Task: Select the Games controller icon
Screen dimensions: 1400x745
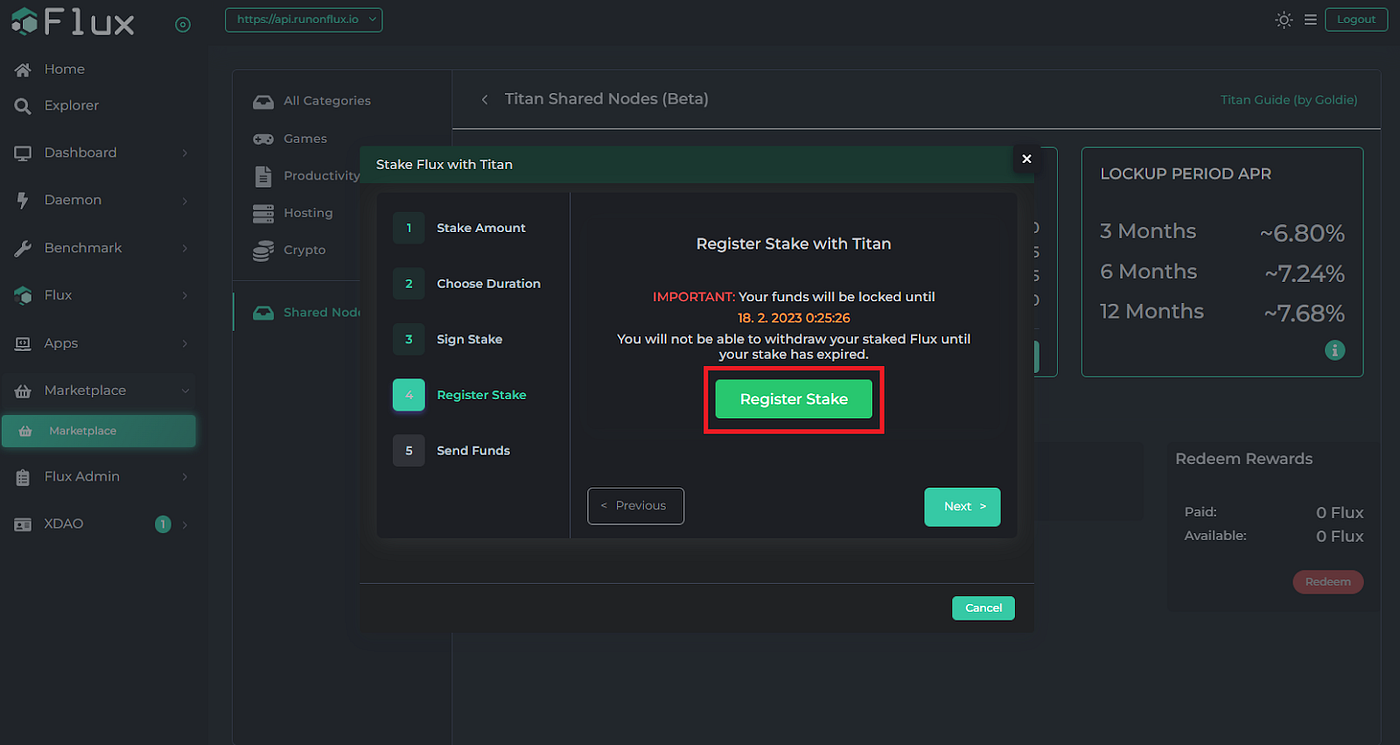Action: pos(263,138)
